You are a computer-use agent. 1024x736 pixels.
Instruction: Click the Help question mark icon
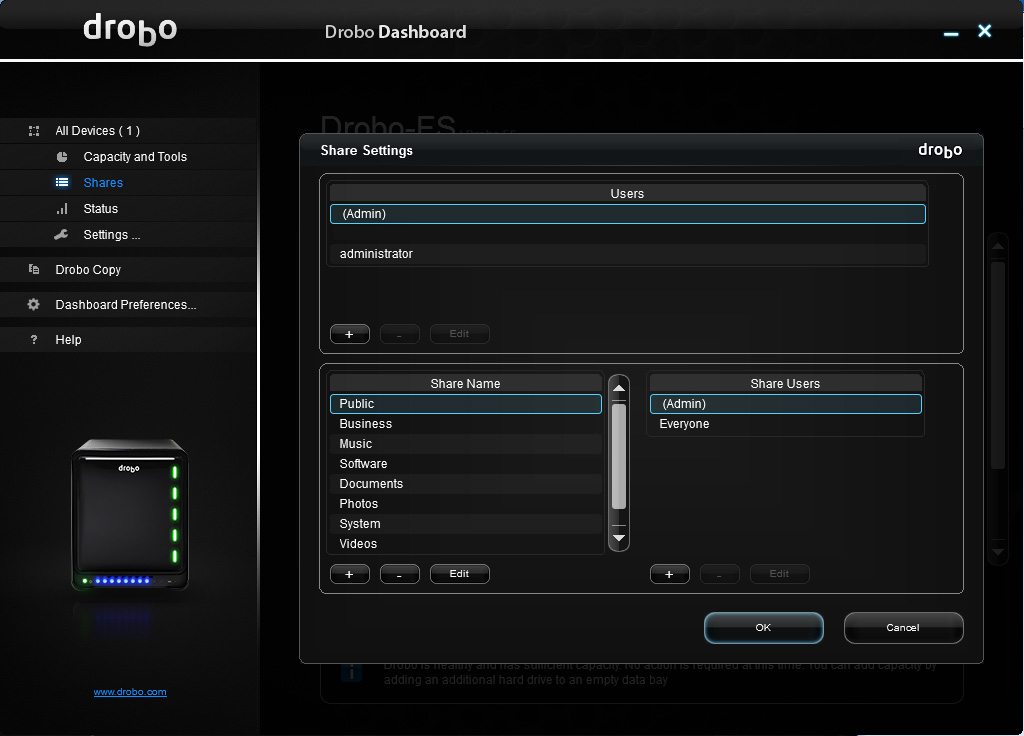point(34,340)
